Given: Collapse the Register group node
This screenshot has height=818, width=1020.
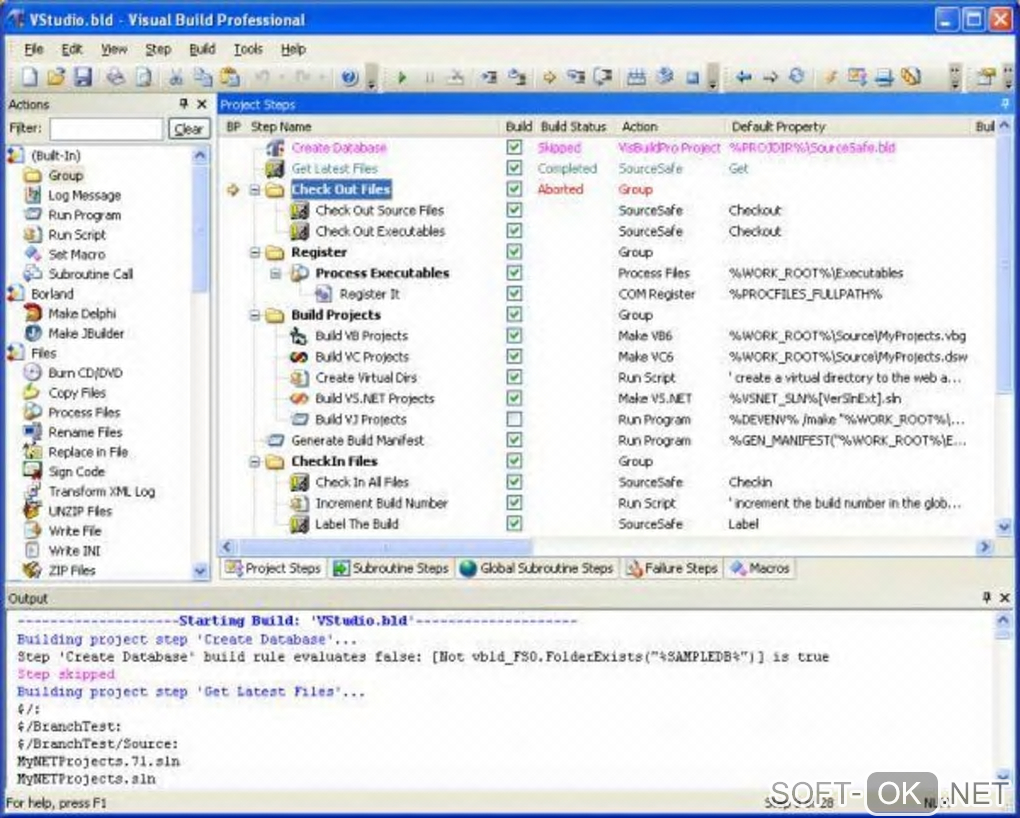Looking at the screenshot, I should click(255, 252).
